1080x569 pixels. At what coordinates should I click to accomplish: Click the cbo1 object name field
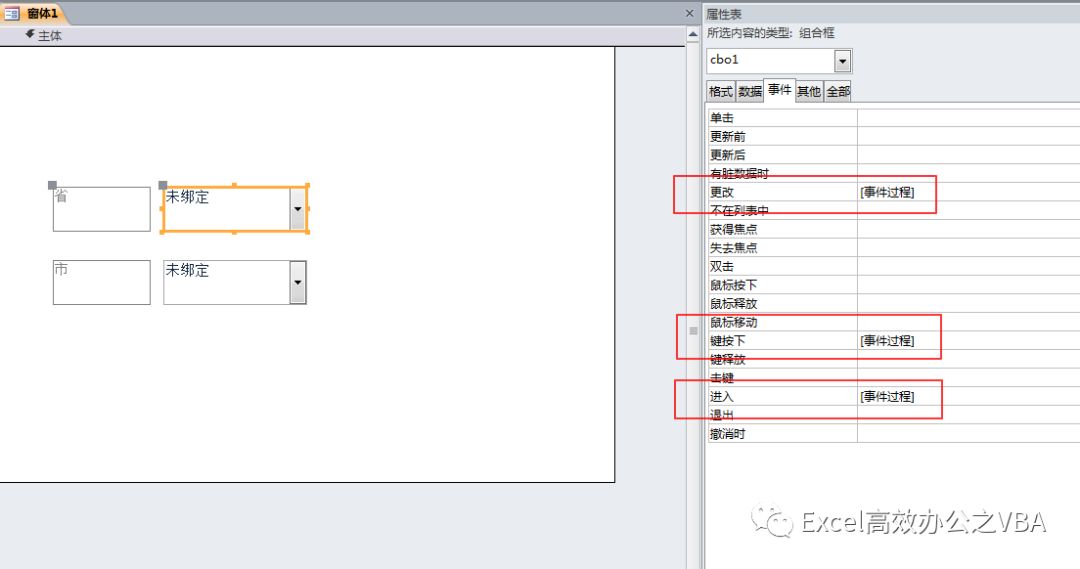click(x=770, y=61)
